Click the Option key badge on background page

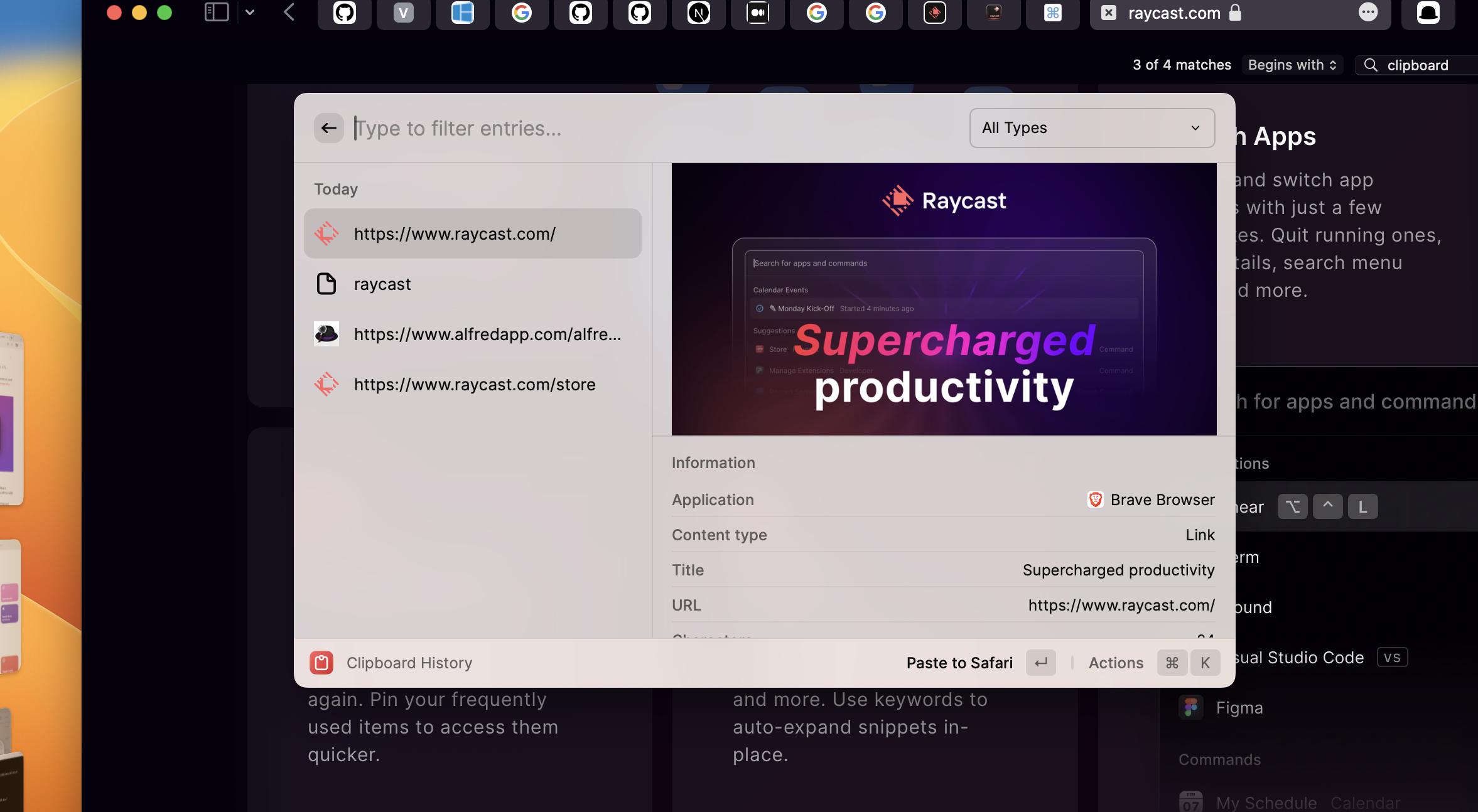(x=1292, y=506)
